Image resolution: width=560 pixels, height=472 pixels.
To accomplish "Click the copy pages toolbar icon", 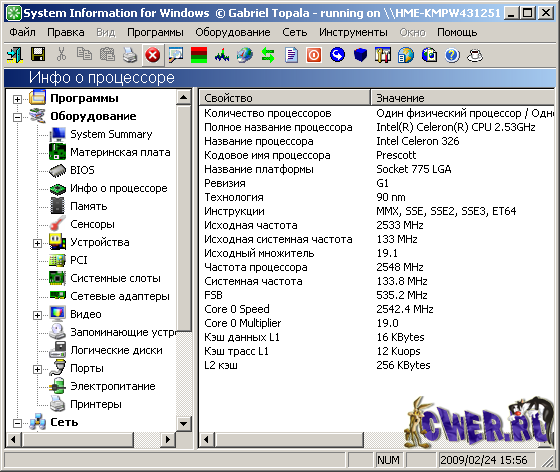I will pyautogui.click(x=84, y=55).
